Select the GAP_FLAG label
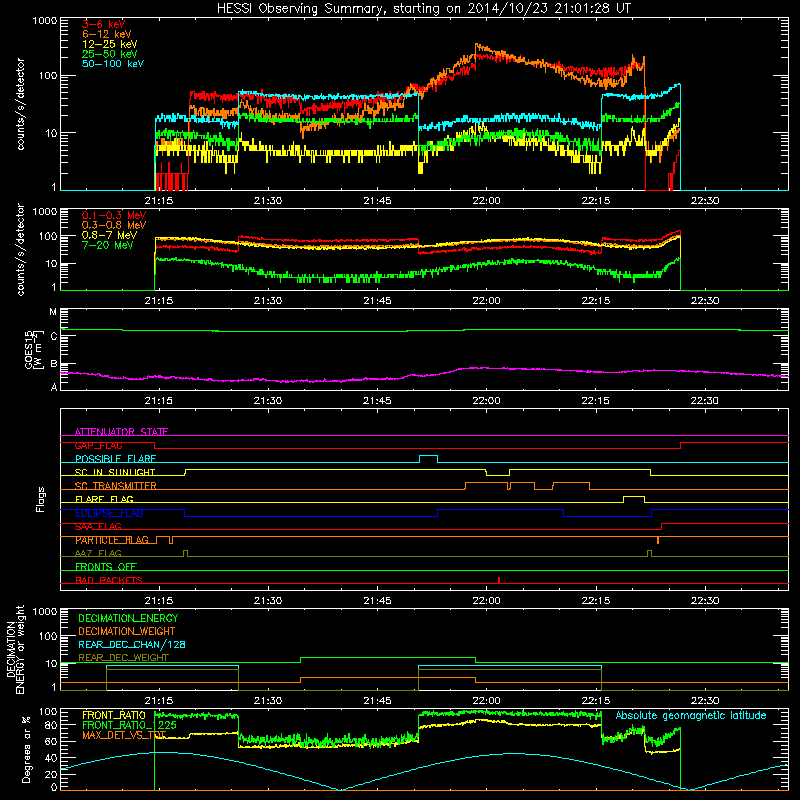The width and height of the screenshot is (800, 800). [98, 445]
